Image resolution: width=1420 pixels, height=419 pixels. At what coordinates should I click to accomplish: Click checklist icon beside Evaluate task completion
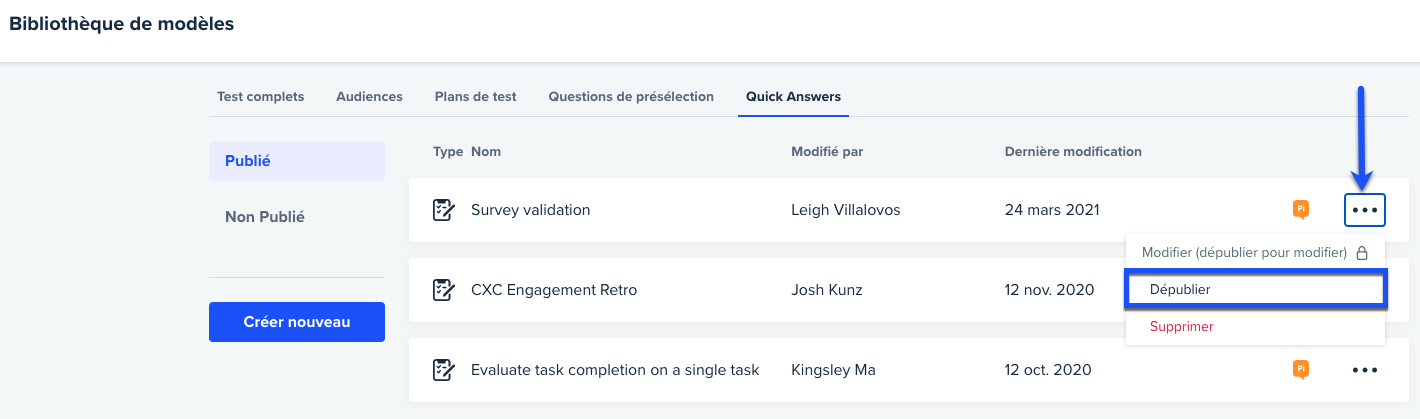tap(443, 370)
